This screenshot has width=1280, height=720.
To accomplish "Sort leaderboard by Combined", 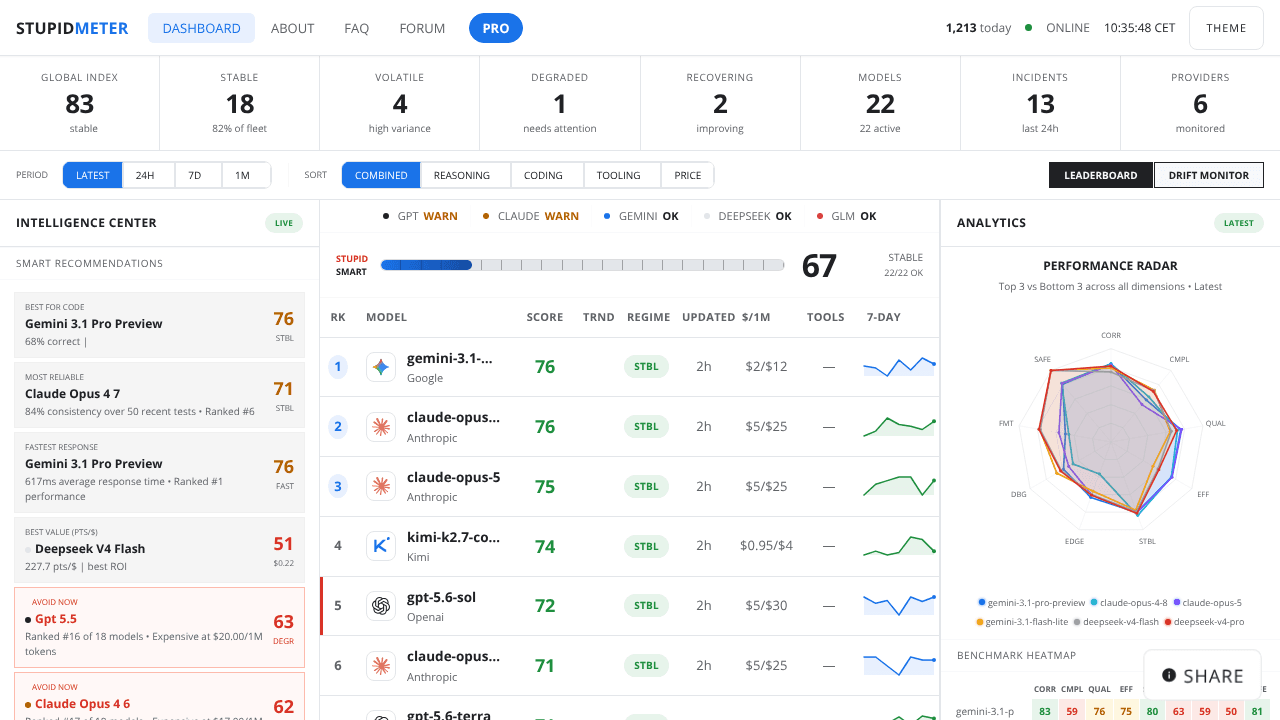I will 381,175.
